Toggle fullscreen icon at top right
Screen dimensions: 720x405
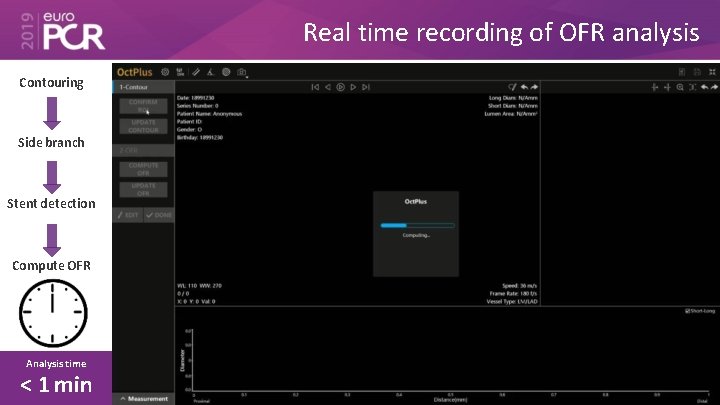(x=712, y=72)
